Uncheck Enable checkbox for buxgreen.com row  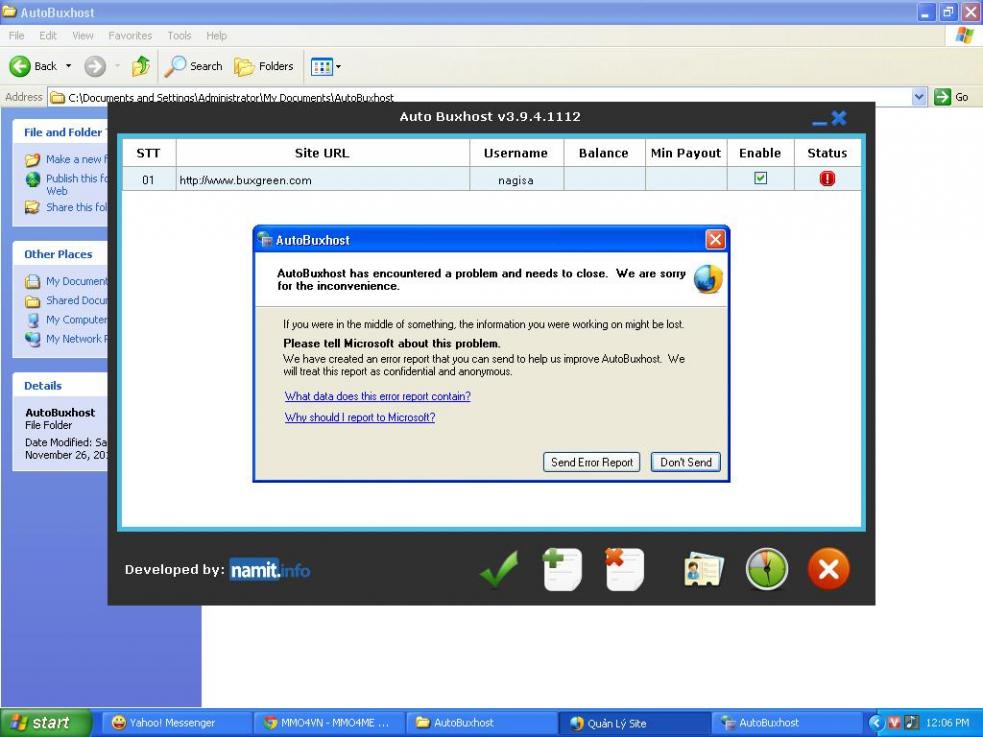coord(760,179)
